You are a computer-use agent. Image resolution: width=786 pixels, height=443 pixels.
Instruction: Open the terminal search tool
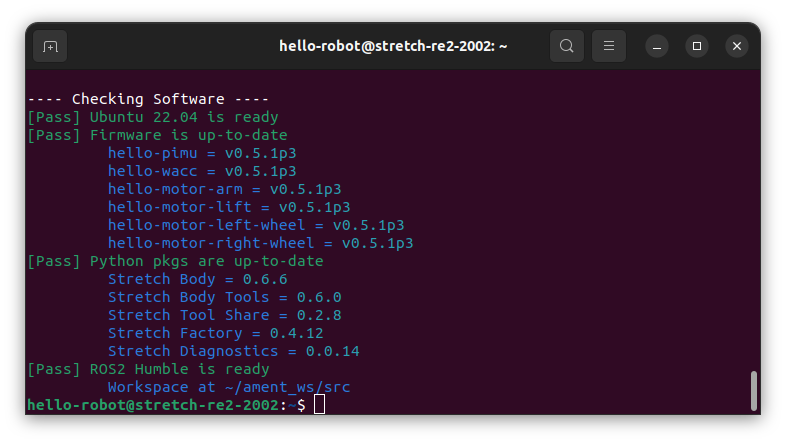[x=566, y=46]
